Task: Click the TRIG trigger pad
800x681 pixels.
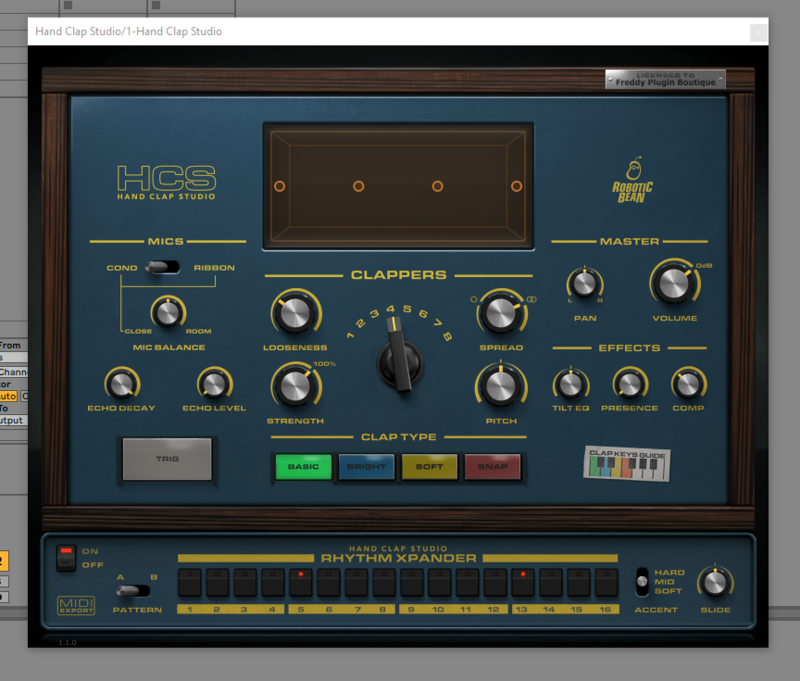Action: tap(167, 459)
